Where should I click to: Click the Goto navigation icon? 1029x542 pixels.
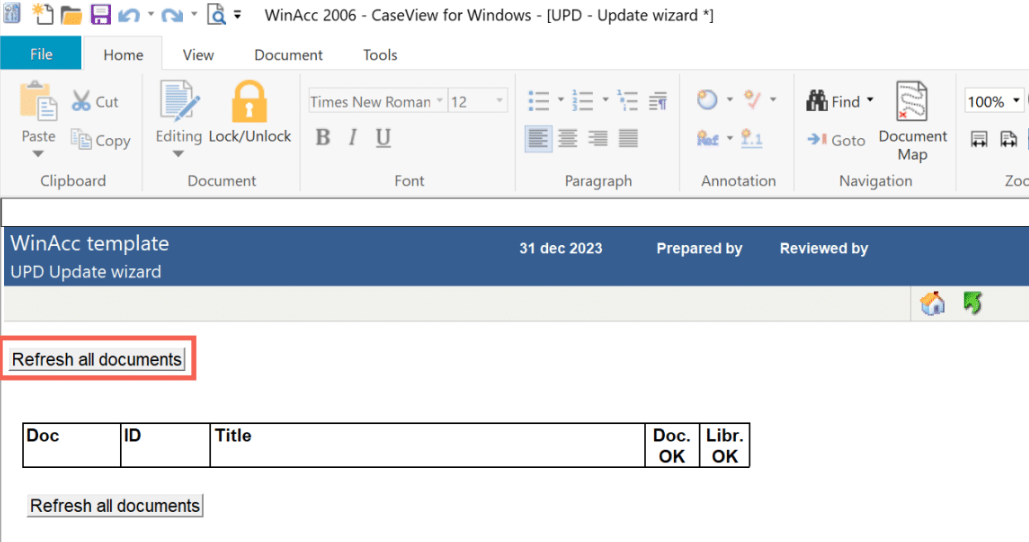pyautogui.click(x=817, y=140)
